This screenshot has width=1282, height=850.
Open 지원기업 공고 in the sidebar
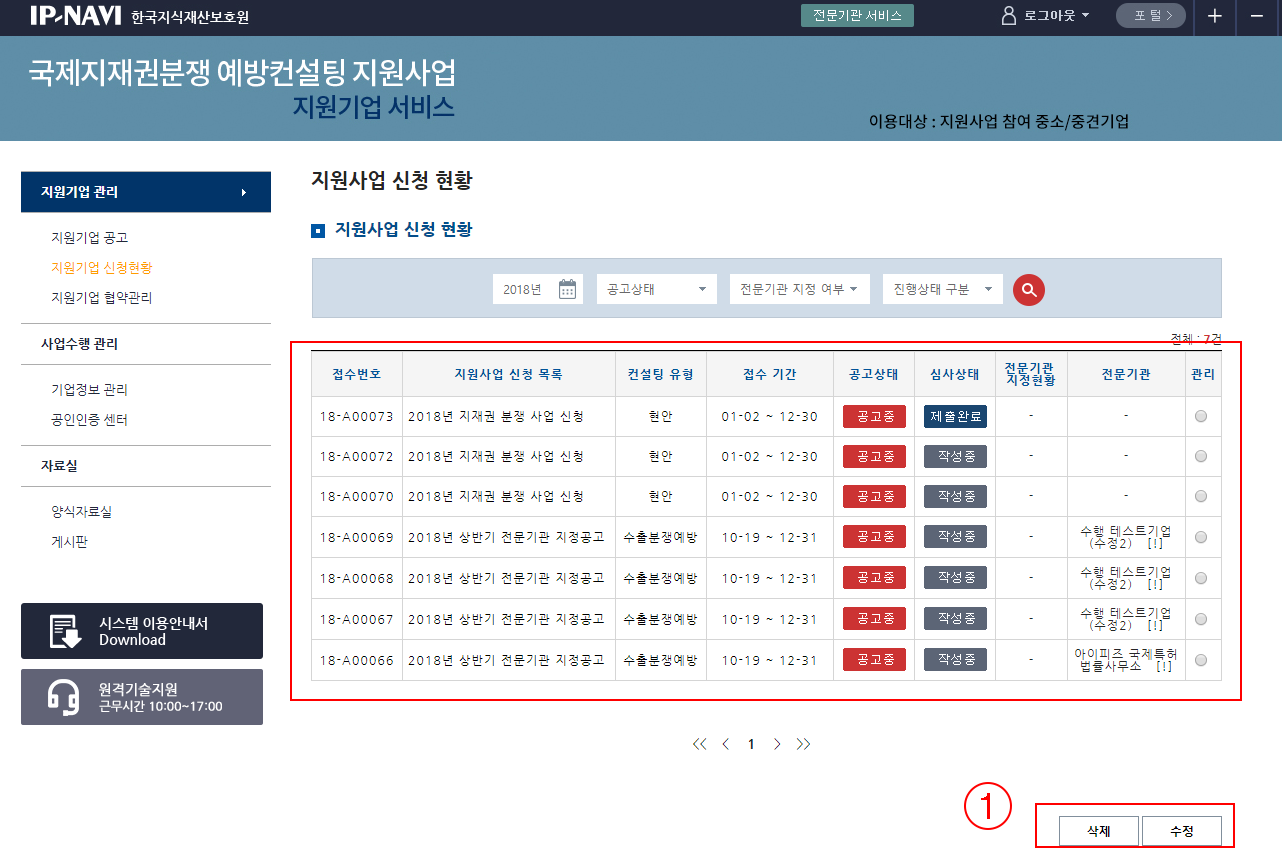tap(89, 238)
